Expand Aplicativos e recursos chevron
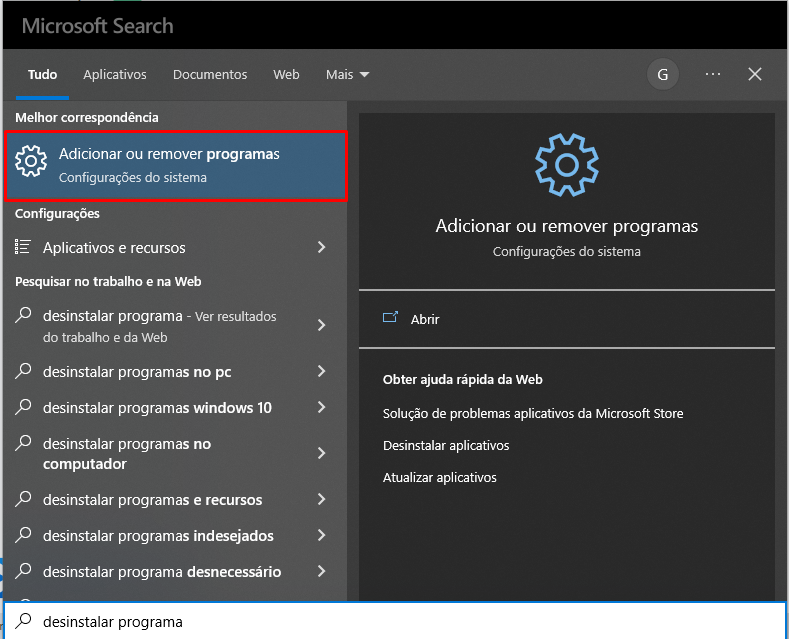 (x=322, y=247)
